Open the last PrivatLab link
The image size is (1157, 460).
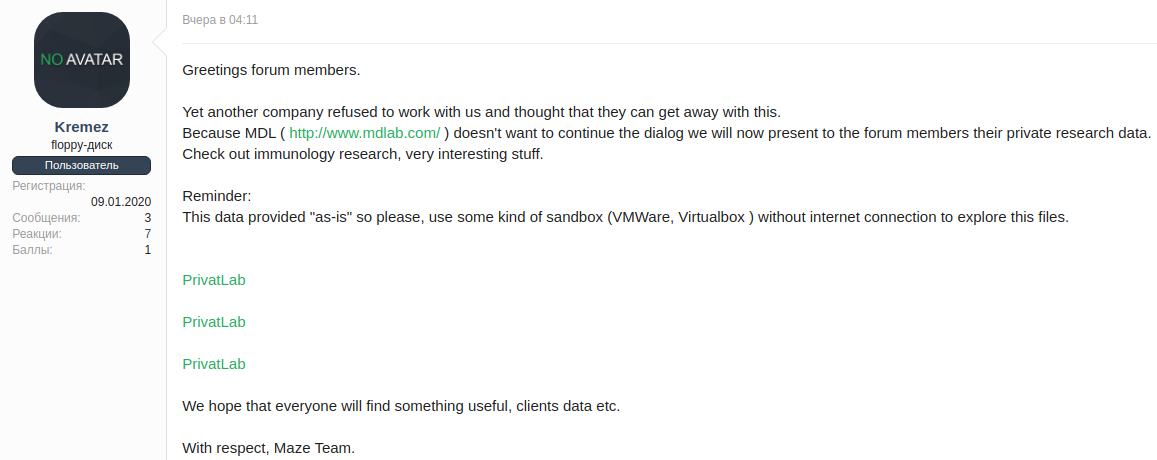click(x=214, y=364)
